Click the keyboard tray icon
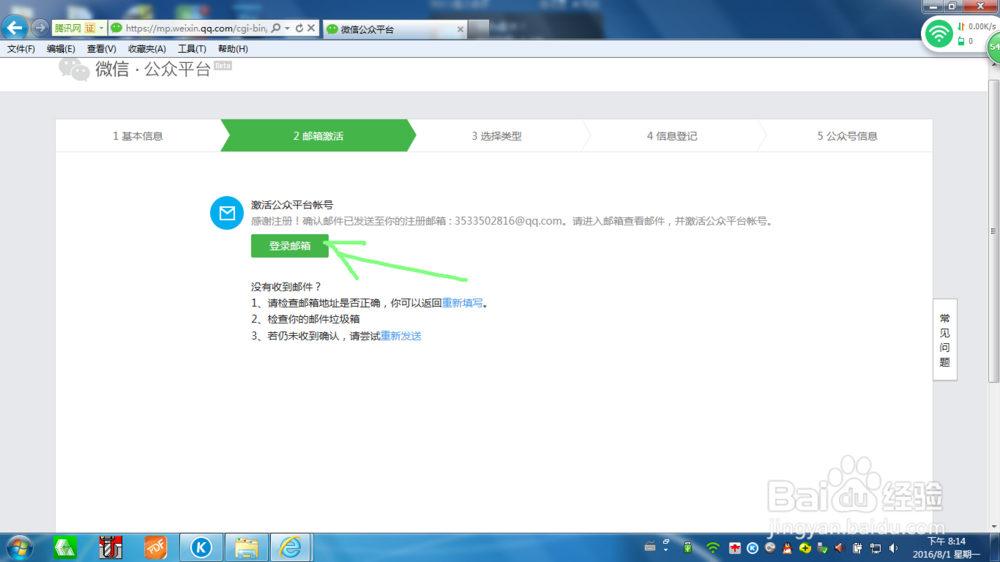Screen dimensions: 1000x562 [650, 547]
